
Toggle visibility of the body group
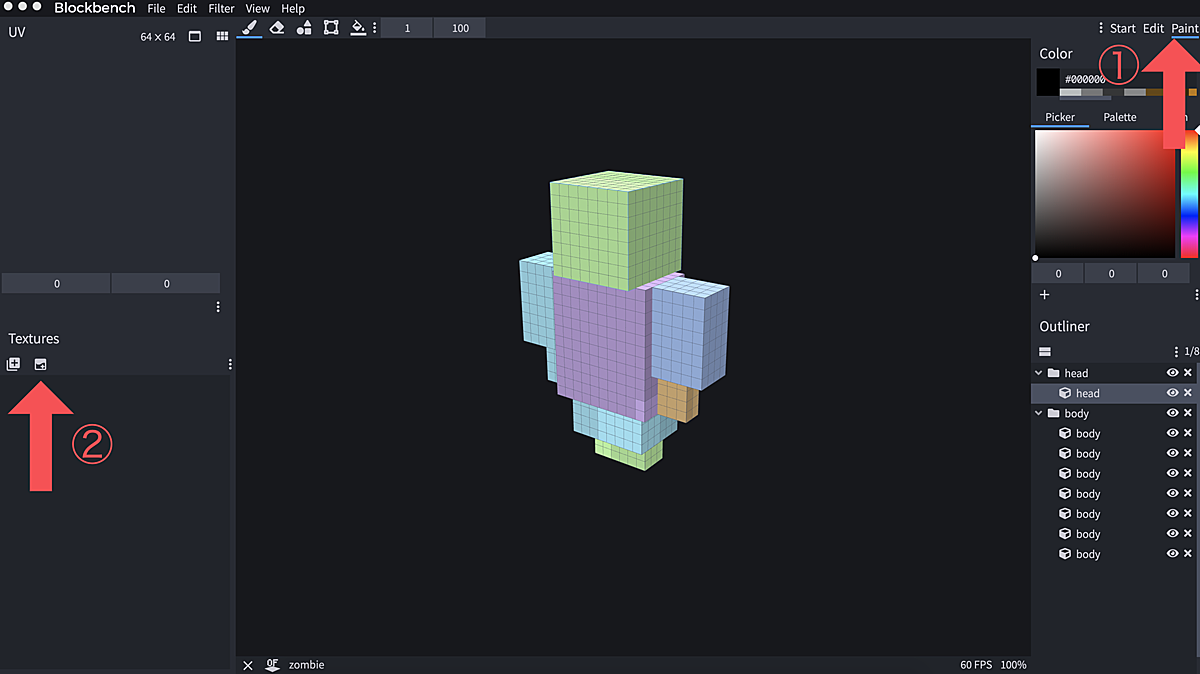pyautogui.click(x=1172, y=413)
